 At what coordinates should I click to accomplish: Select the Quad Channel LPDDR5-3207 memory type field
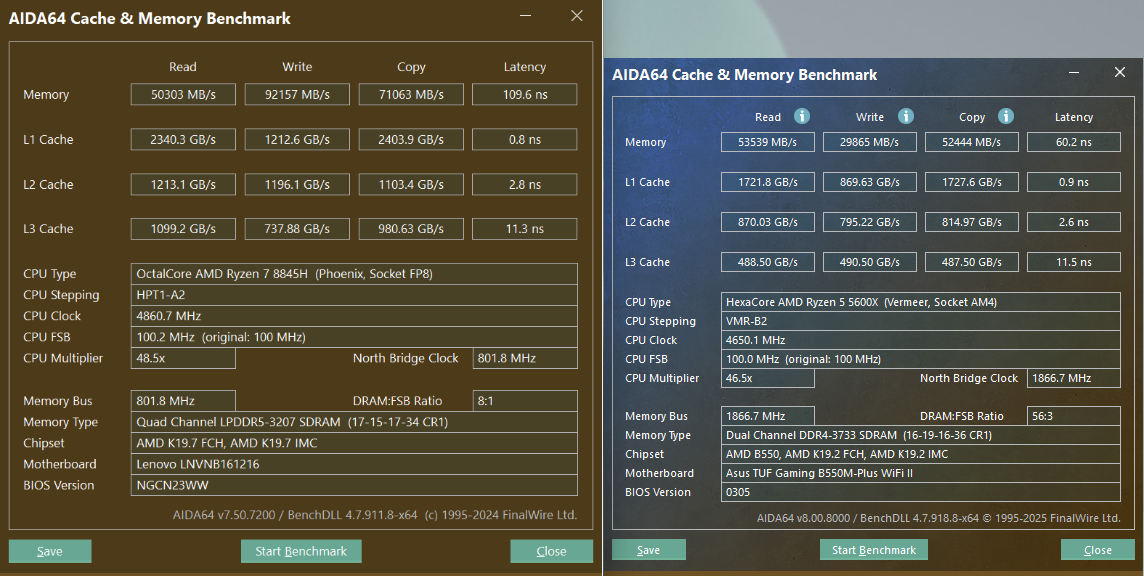tap(354, 422)
